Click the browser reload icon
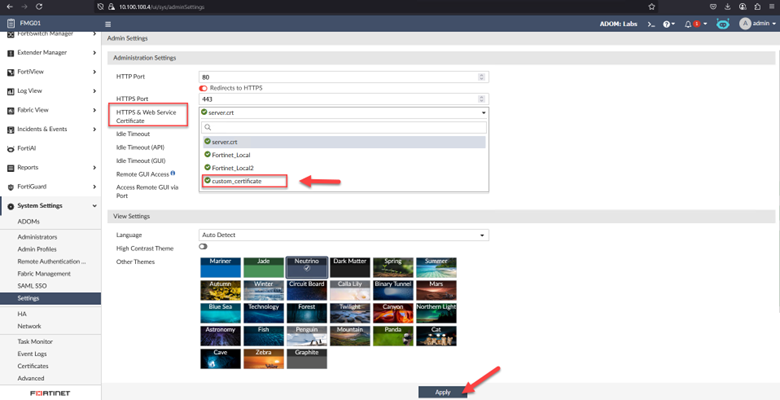Viewport: 780px width, 400px height. coord(39,7)
